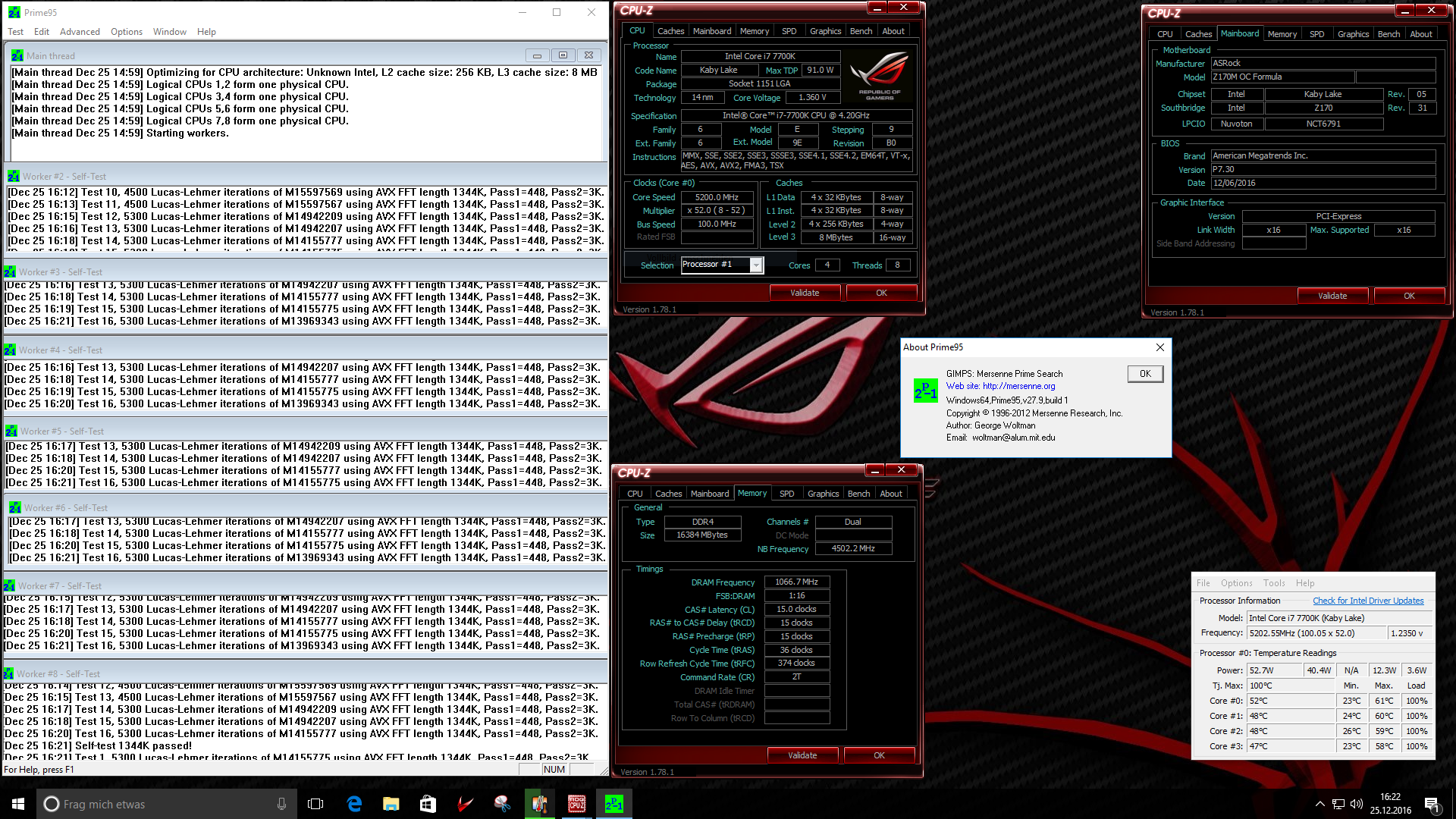The width and height of the screenshot is (1456, 819).
Task: Click the Worker #8 Self-Test window icon
Action: point(8,673)
